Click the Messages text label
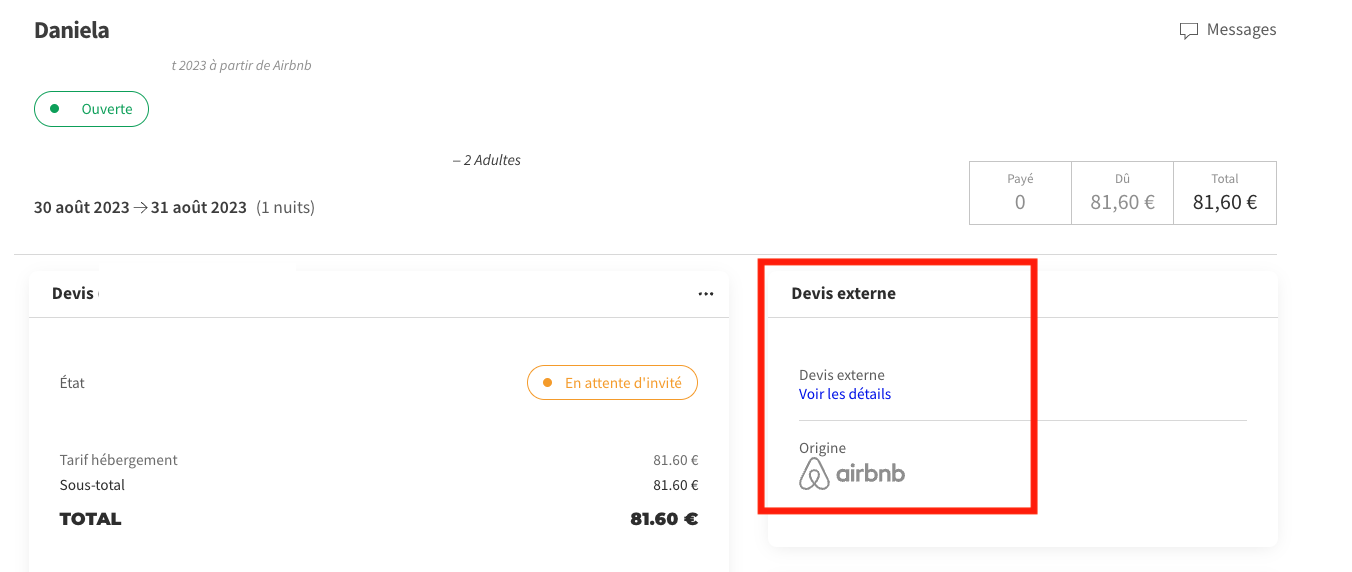This screenshot has height=572, width=1352. pyautogui.click(x=1241, y=30)
